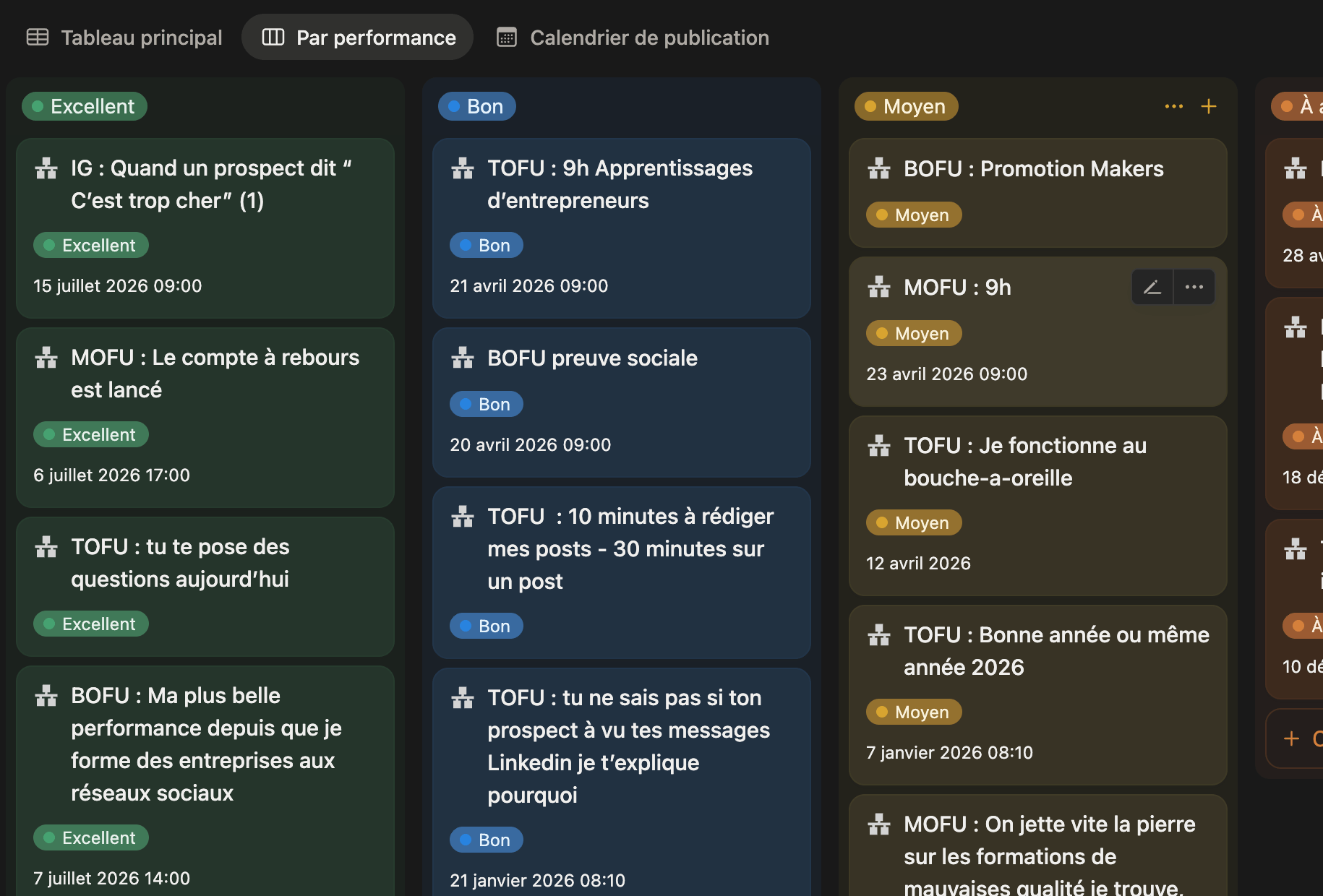Click Bon tag on BOFU preuve sociale
The width and height of the screenshot is (1323, 896).
pos(487,404)
